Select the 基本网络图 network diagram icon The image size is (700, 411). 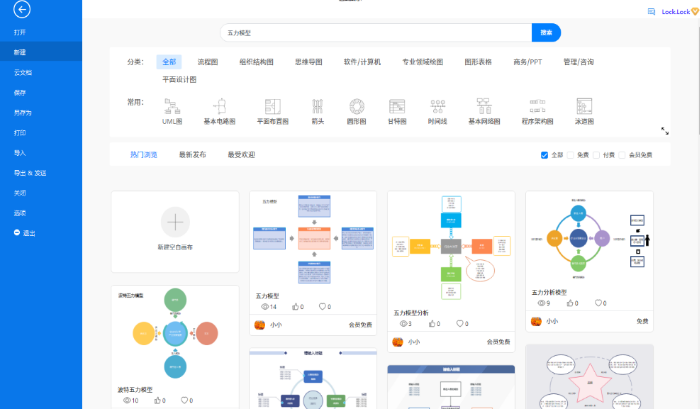484,107
